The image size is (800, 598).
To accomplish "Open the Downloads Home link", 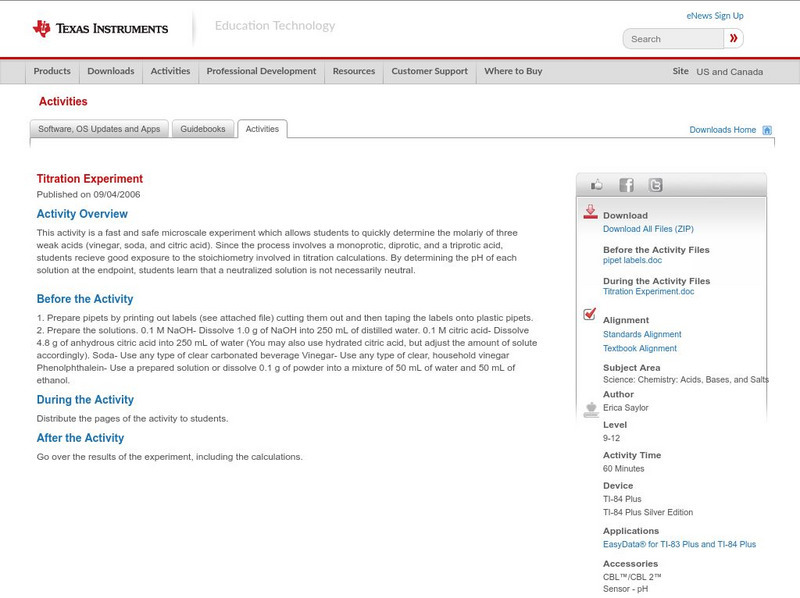I will click(x=722, y=130).
